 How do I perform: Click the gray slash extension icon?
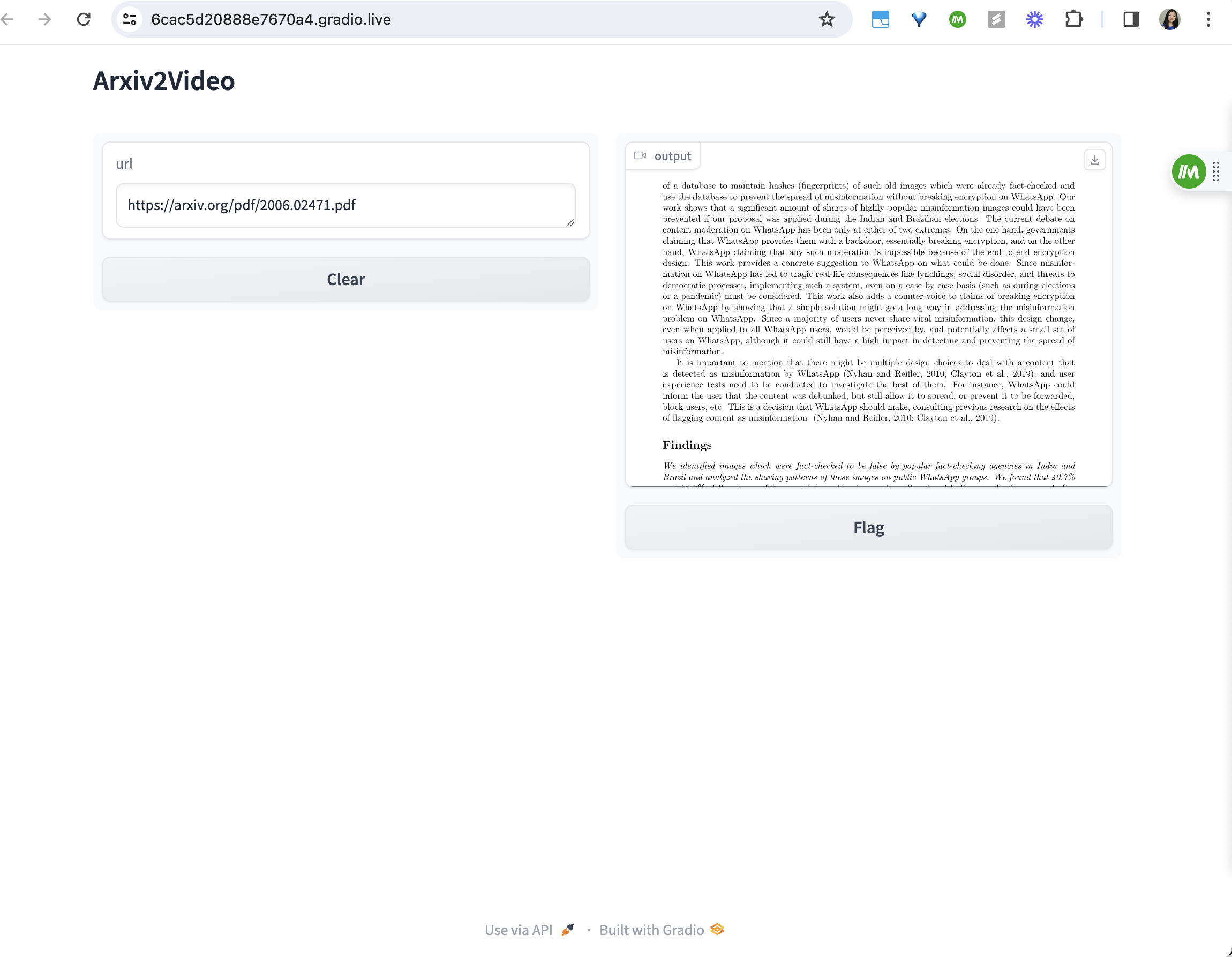click(996, 20)
